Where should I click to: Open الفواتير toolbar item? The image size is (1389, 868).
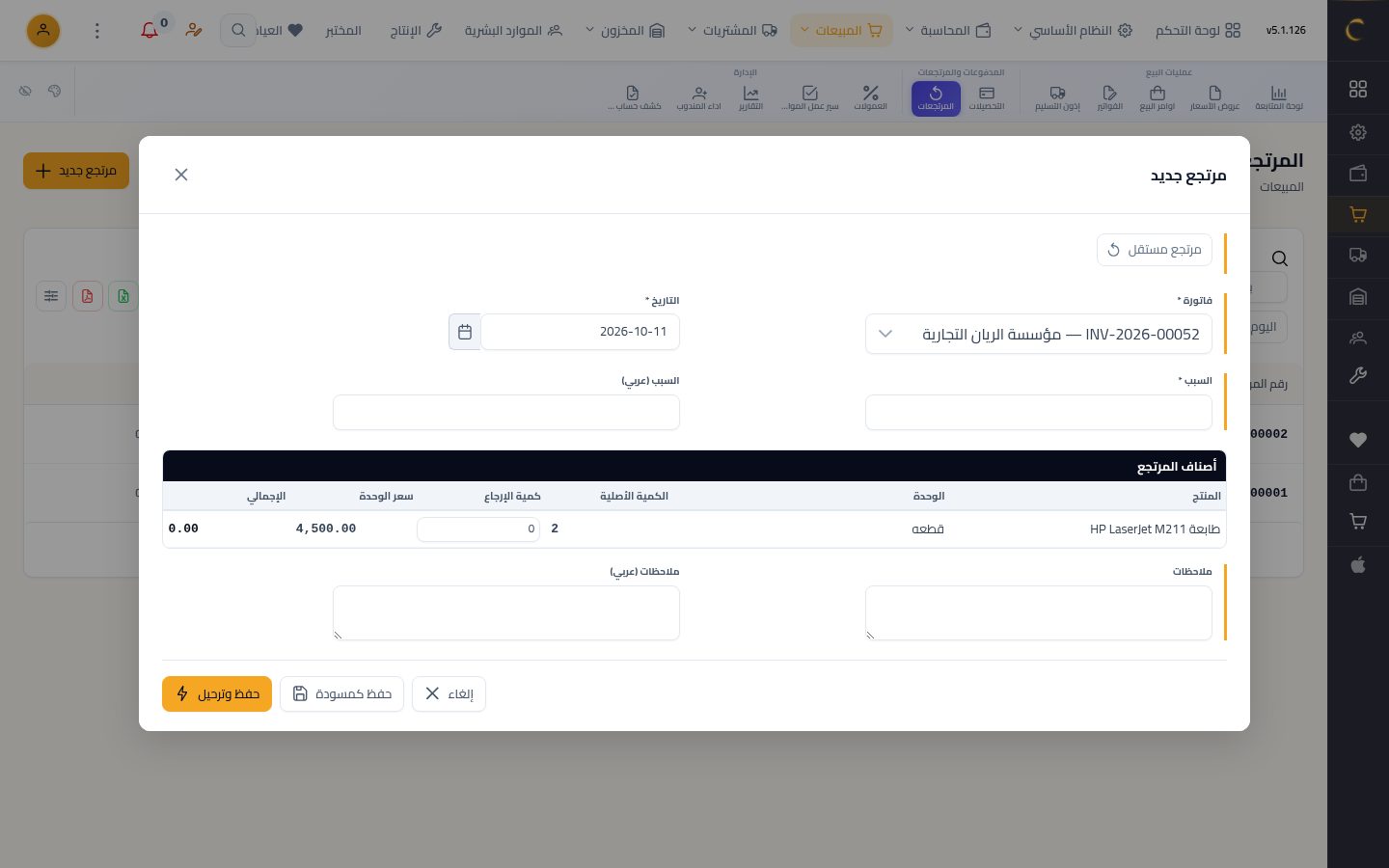[x=1109, y=97]
